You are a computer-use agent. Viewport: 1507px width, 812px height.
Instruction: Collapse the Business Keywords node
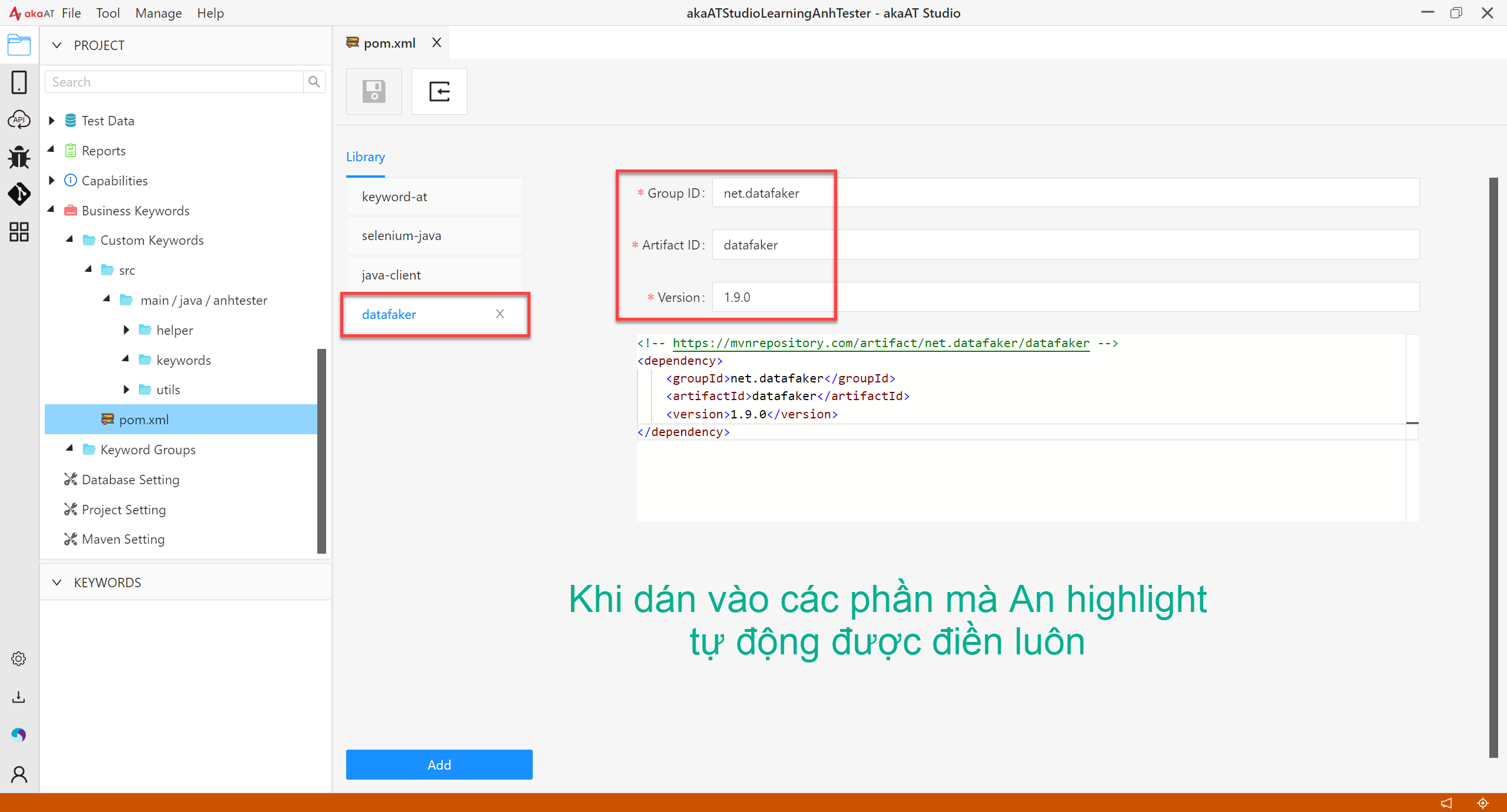point(51,209)
